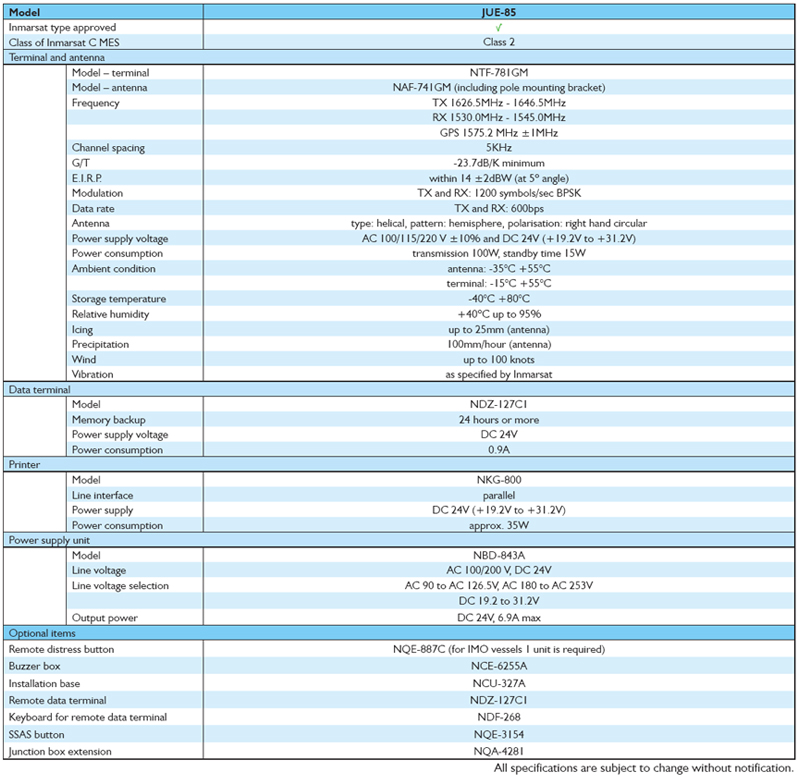800x777 pixels.
Task: Select storage temperature value "-40°C +80°C"
Action: (498, 298)
